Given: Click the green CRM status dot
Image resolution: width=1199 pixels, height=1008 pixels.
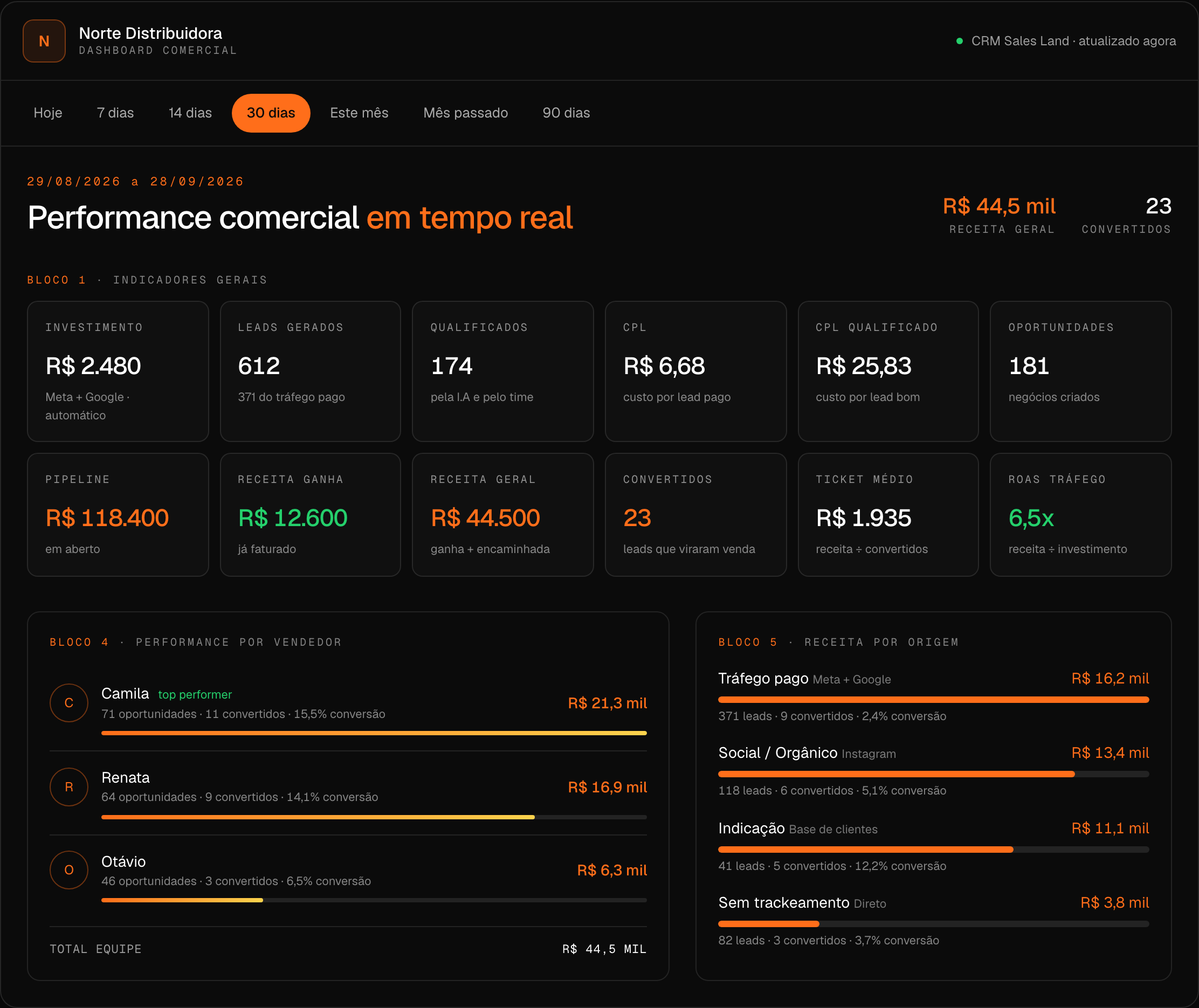Looking at the screenshot, I should (x=960, y=41).
